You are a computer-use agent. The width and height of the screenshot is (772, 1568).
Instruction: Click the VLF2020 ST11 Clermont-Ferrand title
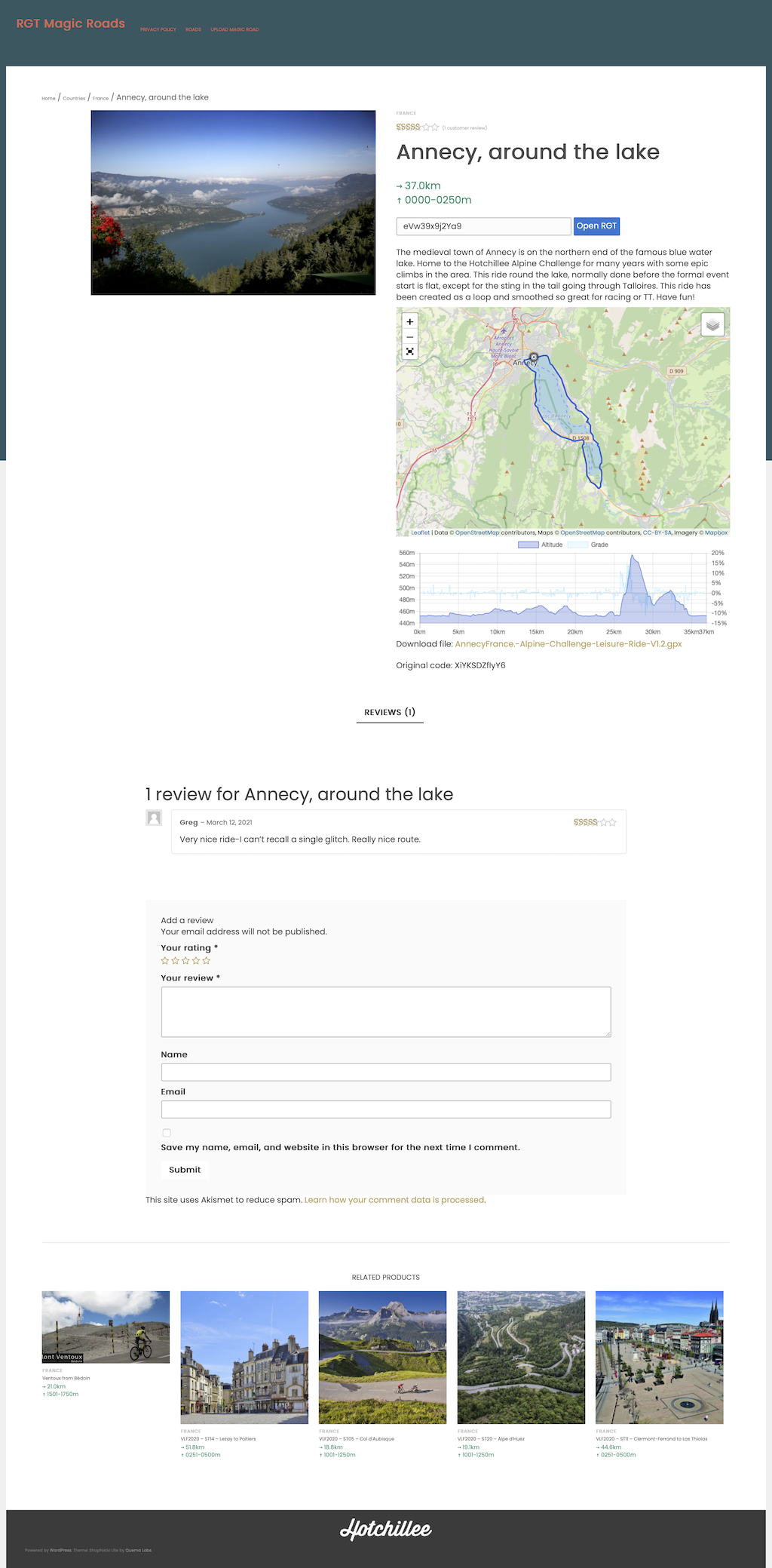pyautogui.click(x=652, y=1439)
